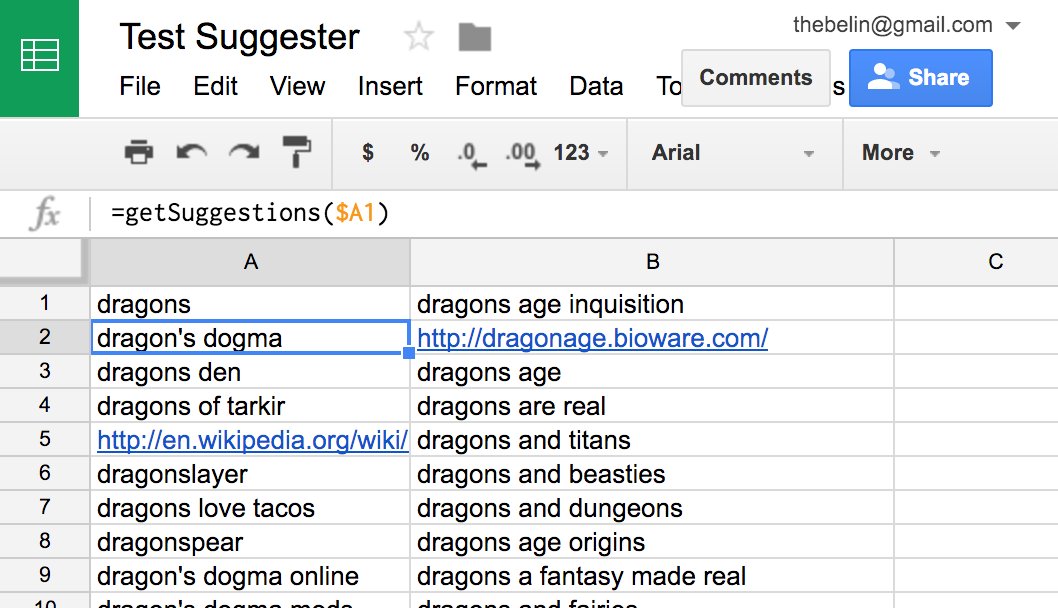1058x608 pixels.
Task: Open the en.wikipedia.org/wiki link in A5
Action: pyautogui.click(x=252, y=440)
